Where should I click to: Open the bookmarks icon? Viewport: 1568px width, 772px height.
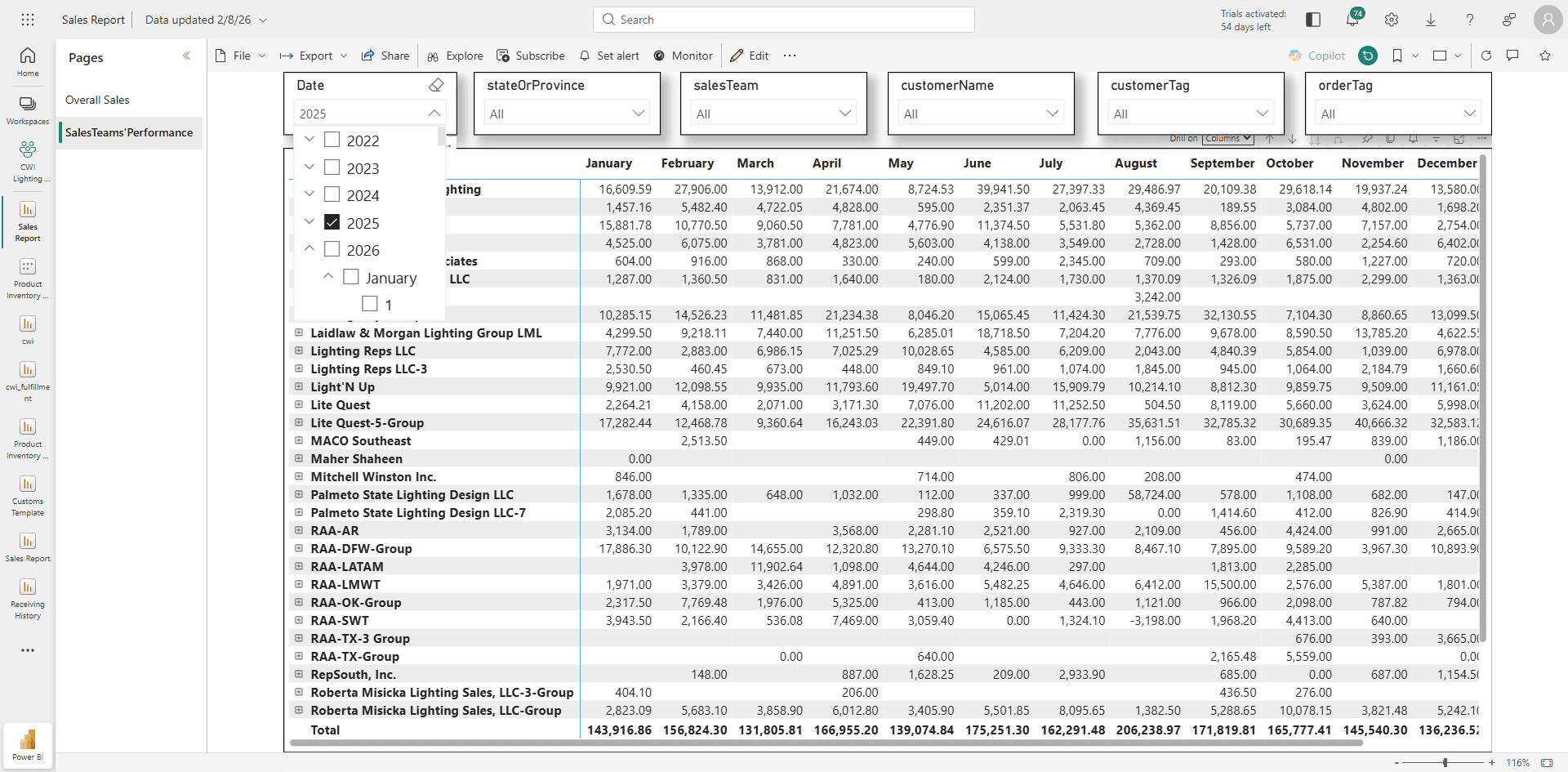1397,56
